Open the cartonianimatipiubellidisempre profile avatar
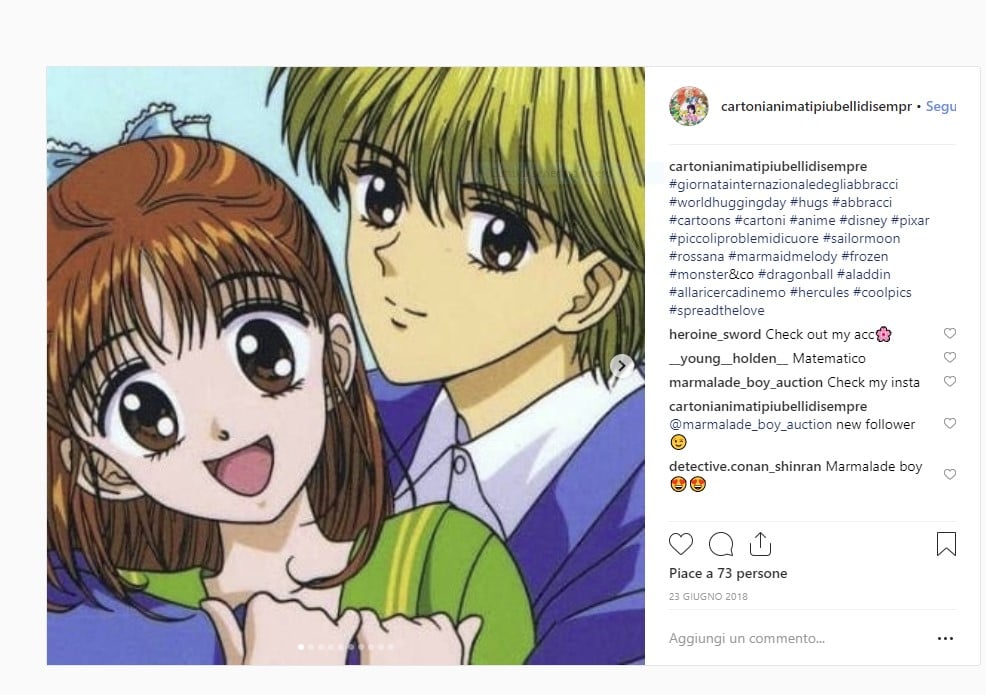 tap(689, 106)
